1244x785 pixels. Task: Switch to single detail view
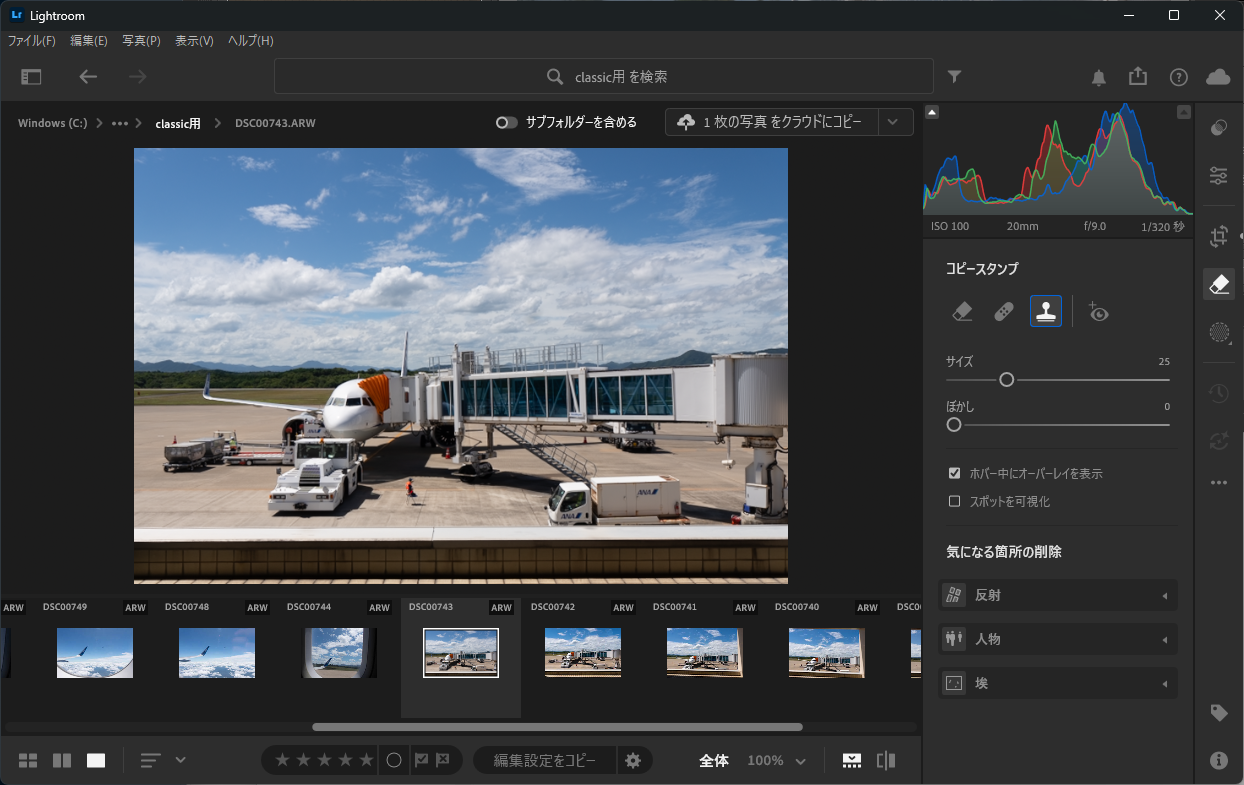(x=96, y=760)
